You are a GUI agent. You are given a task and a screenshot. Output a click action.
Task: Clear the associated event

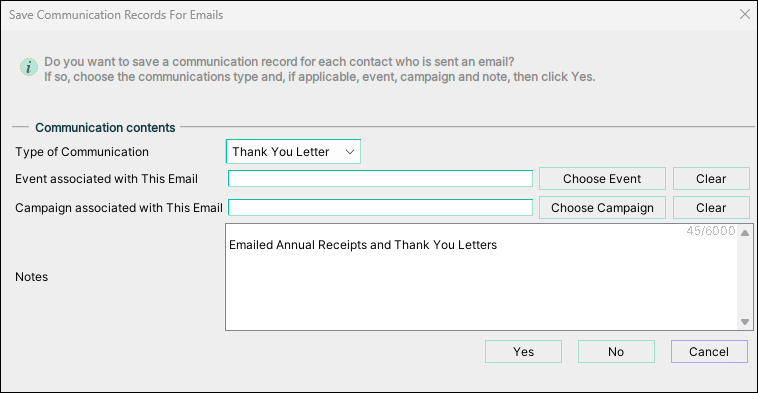coord(711,179)
